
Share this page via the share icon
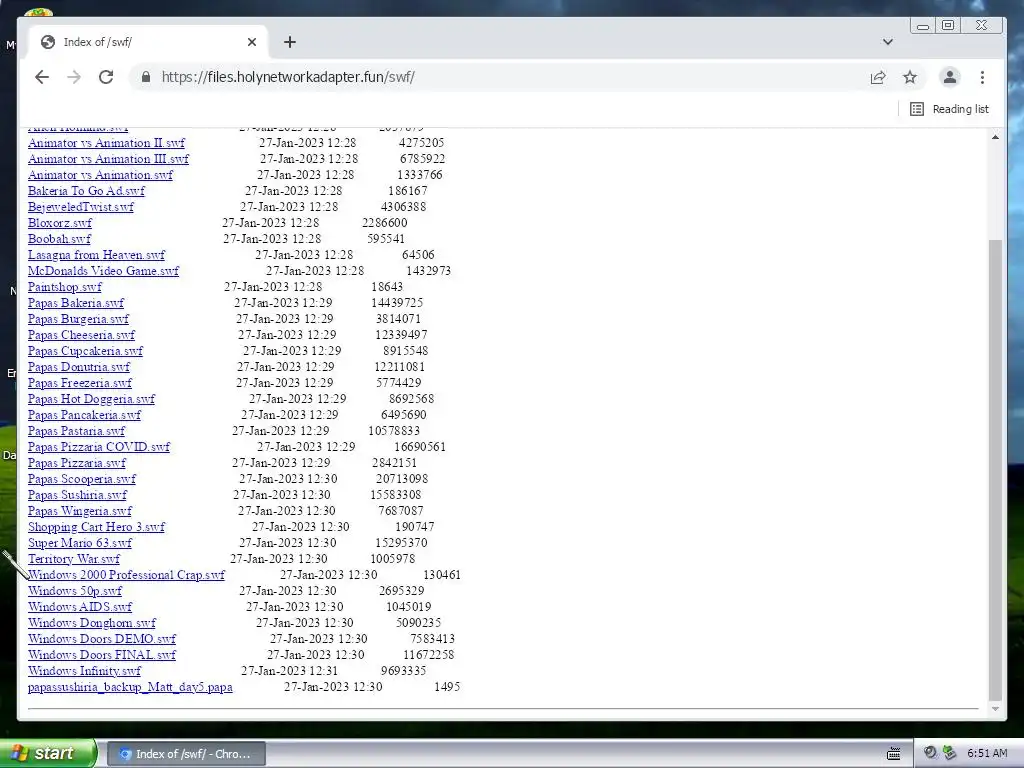878,77
